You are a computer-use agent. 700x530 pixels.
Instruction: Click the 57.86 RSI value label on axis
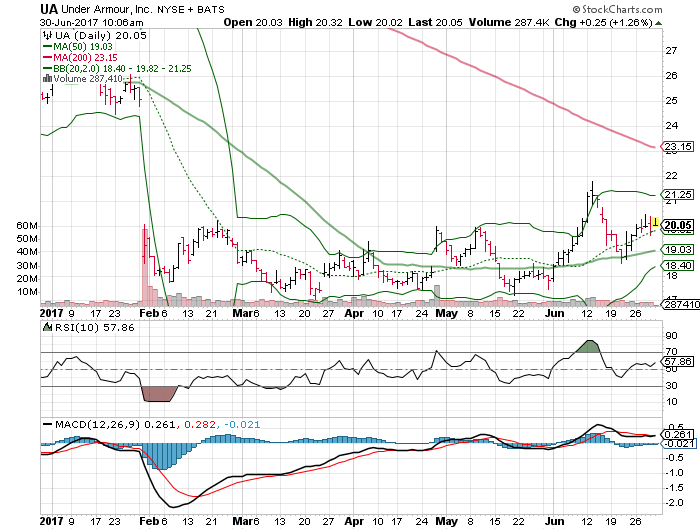coord(678,361)
